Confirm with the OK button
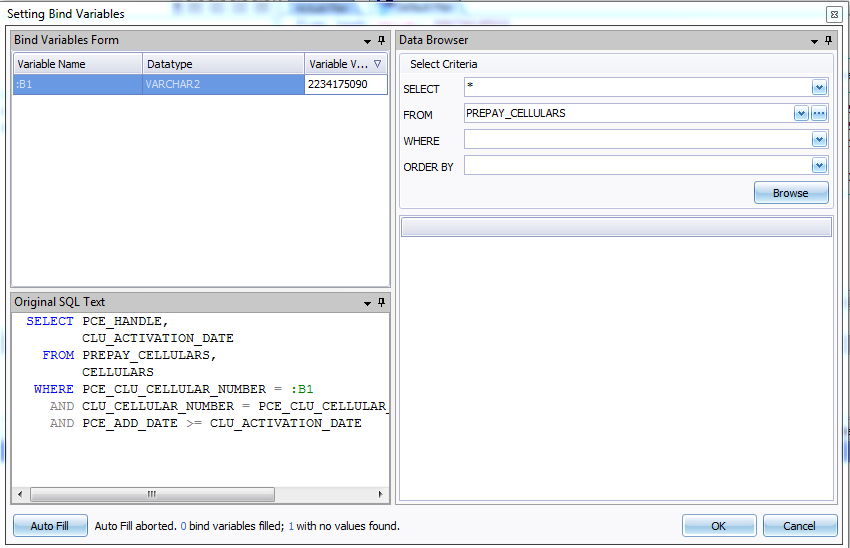 [x=719, y=526]
